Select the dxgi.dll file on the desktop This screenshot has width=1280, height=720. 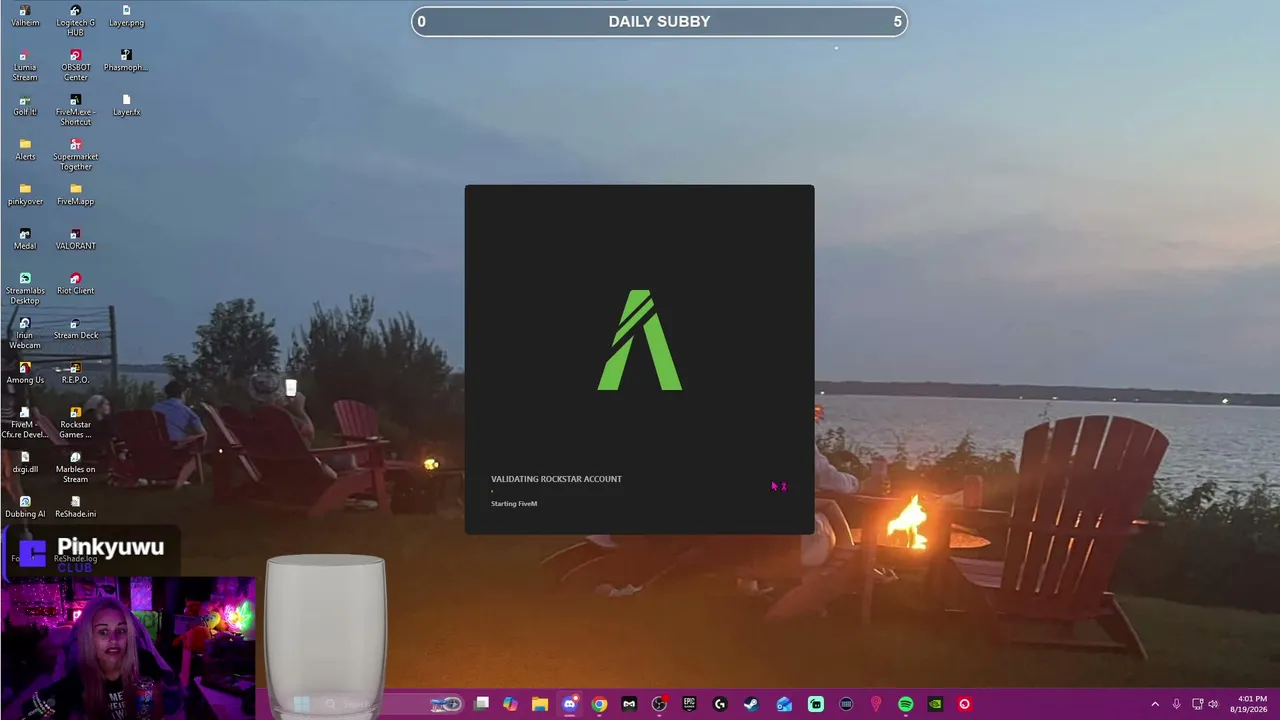pyautogui.click(x=25, y=462)
